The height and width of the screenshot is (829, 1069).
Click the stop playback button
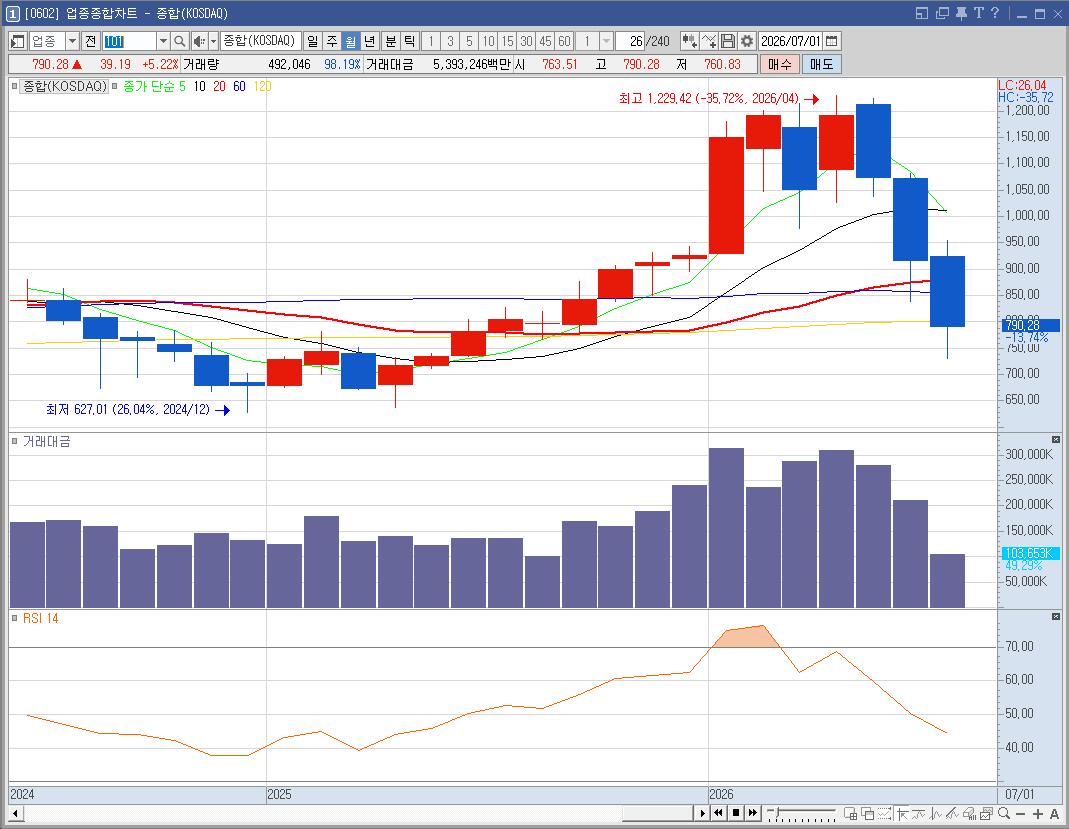tap(736, 813)
